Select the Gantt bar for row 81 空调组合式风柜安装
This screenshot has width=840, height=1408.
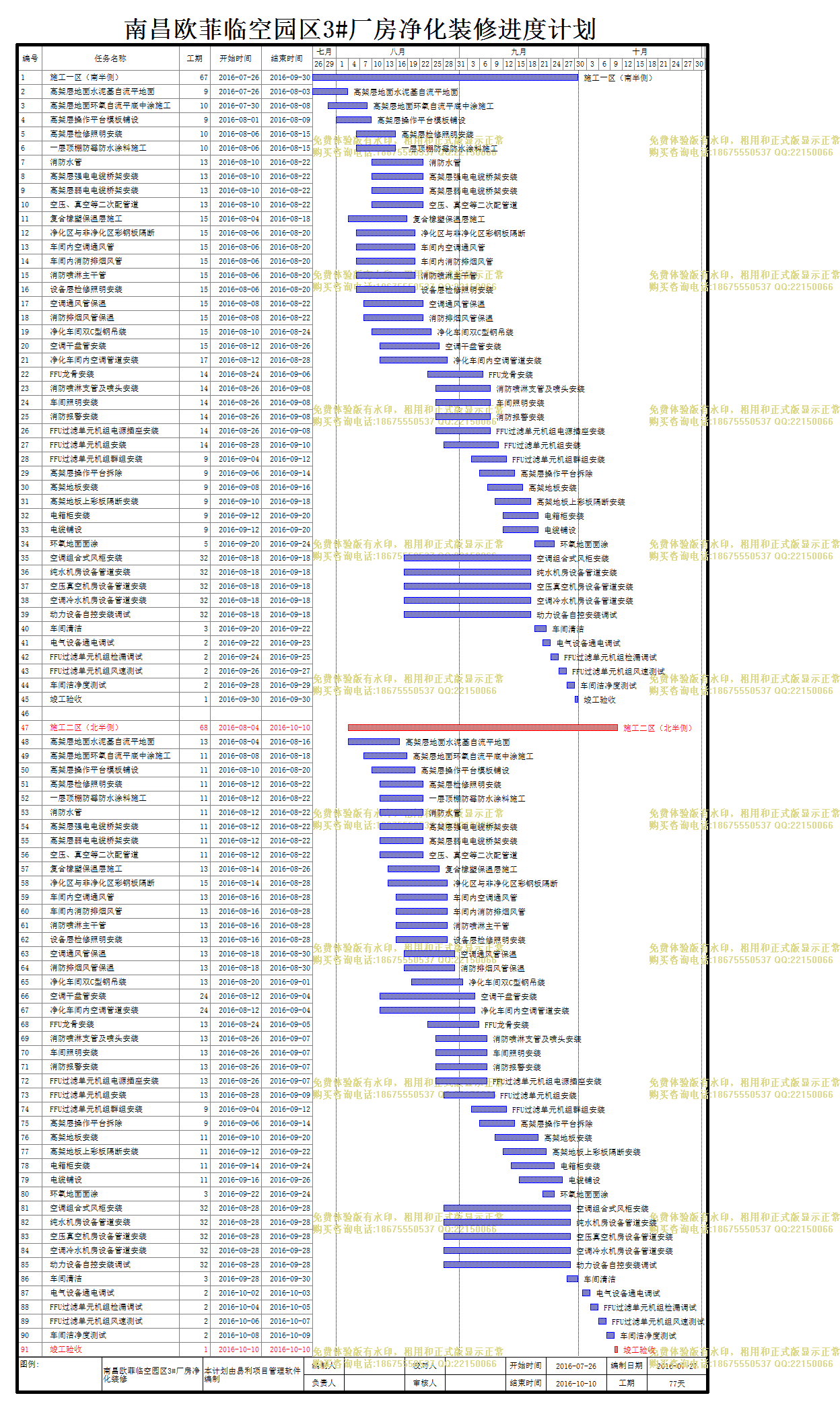[x=507, y=1208]
